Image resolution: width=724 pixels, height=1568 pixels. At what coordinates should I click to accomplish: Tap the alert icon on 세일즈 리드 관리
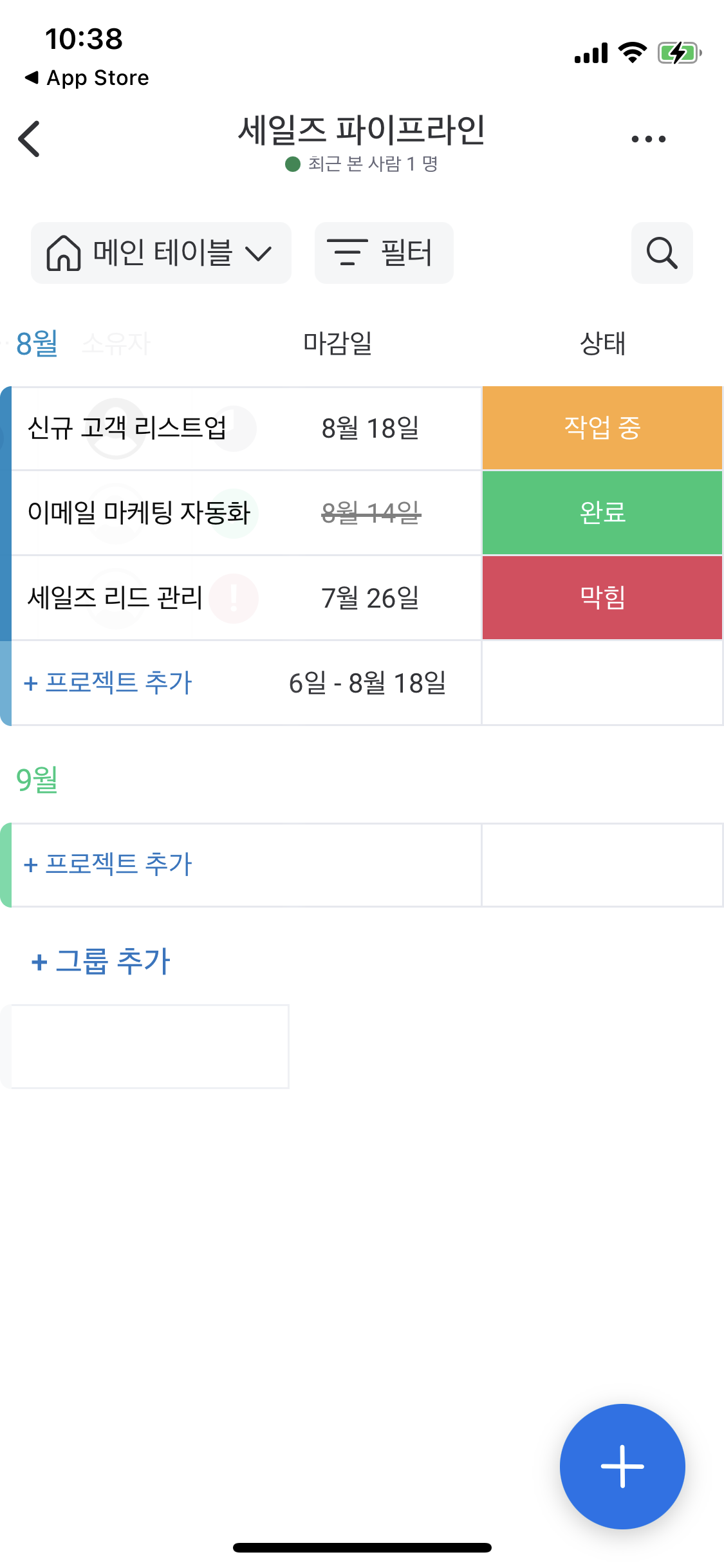234,598
